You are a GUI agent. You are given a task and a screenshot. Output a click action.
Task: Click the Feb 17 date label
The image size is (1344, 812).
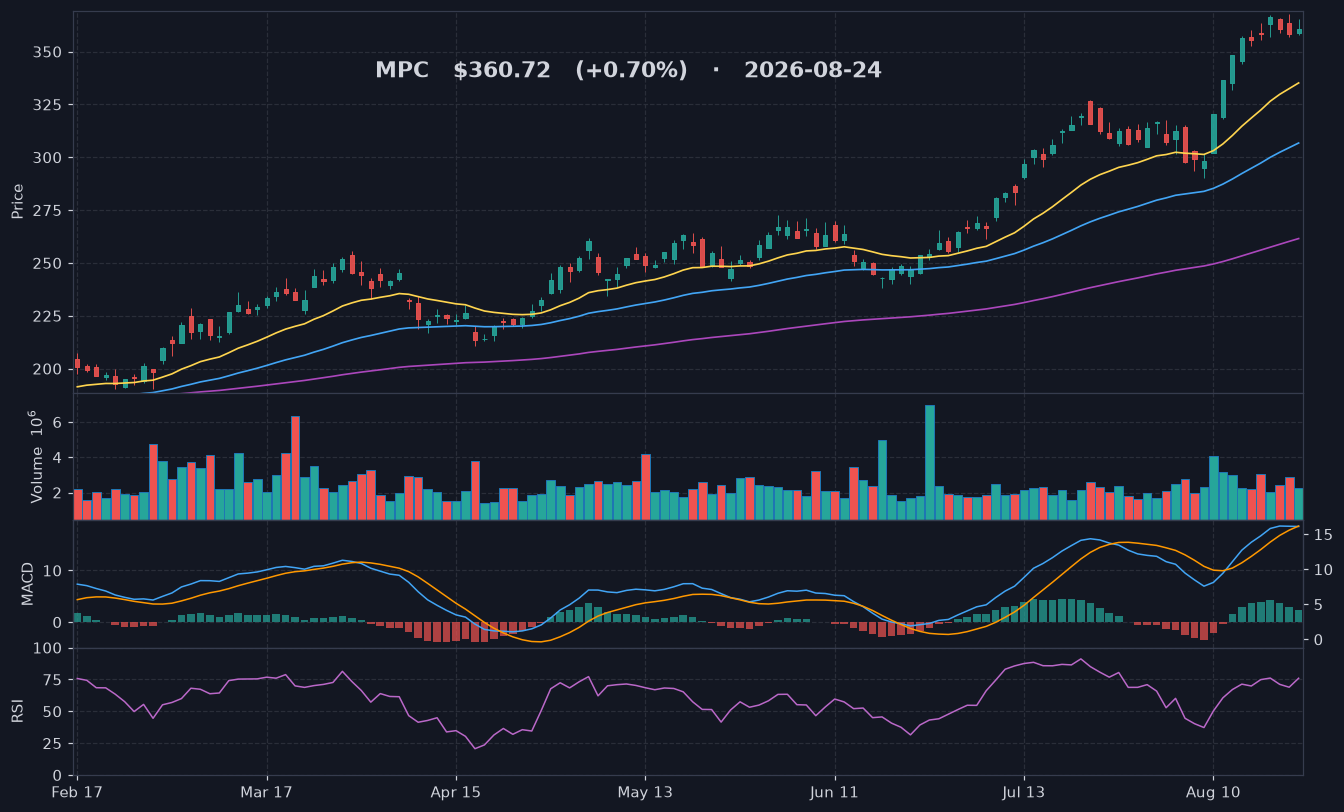77,793
